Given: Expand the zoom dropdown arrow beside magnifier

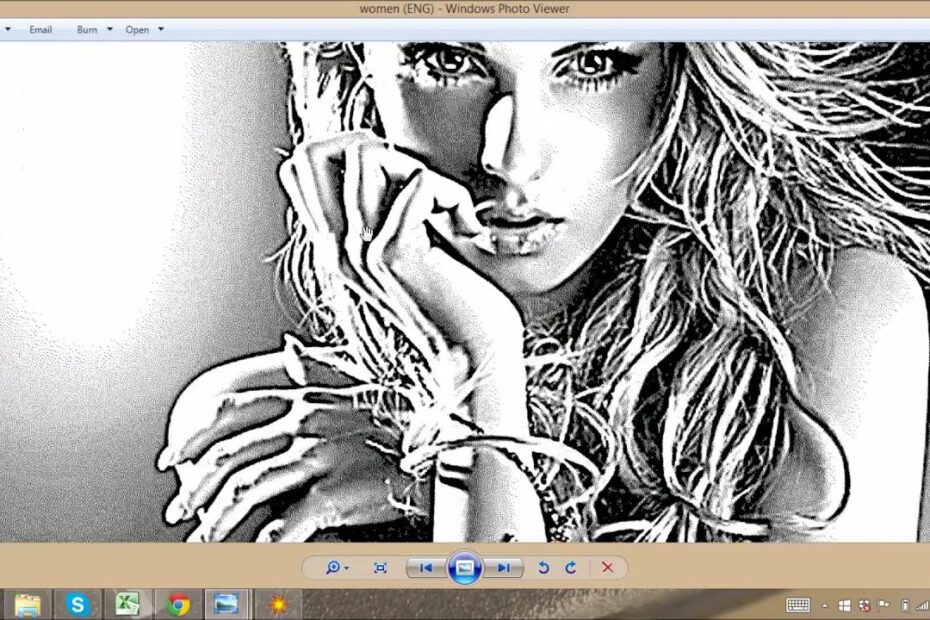Looking at the screenshot, I should pyautogui.click(x=346, y=568).
